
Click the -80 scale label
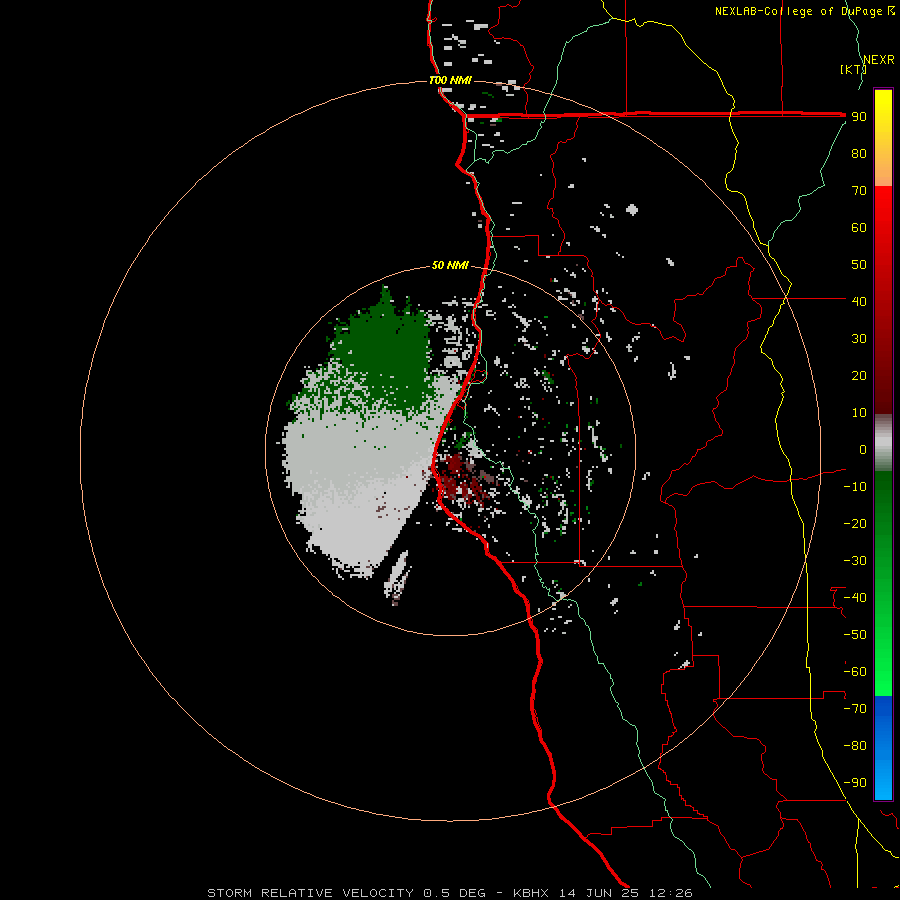(855, 746)
